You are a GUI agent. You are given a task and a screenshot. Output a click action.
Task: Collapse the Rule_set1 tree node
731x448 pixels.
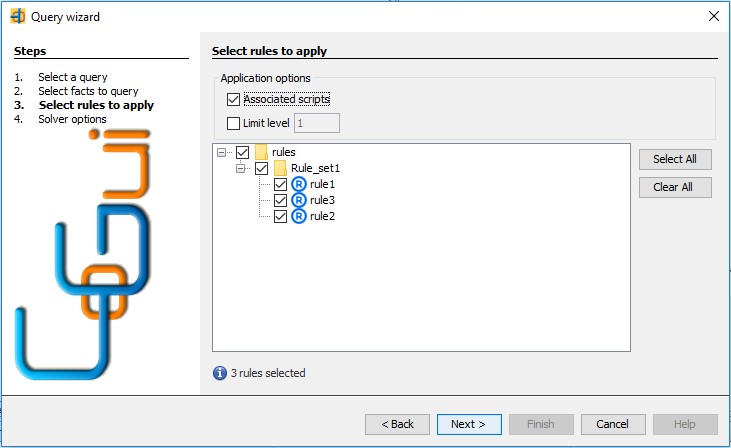click(240, 168)
